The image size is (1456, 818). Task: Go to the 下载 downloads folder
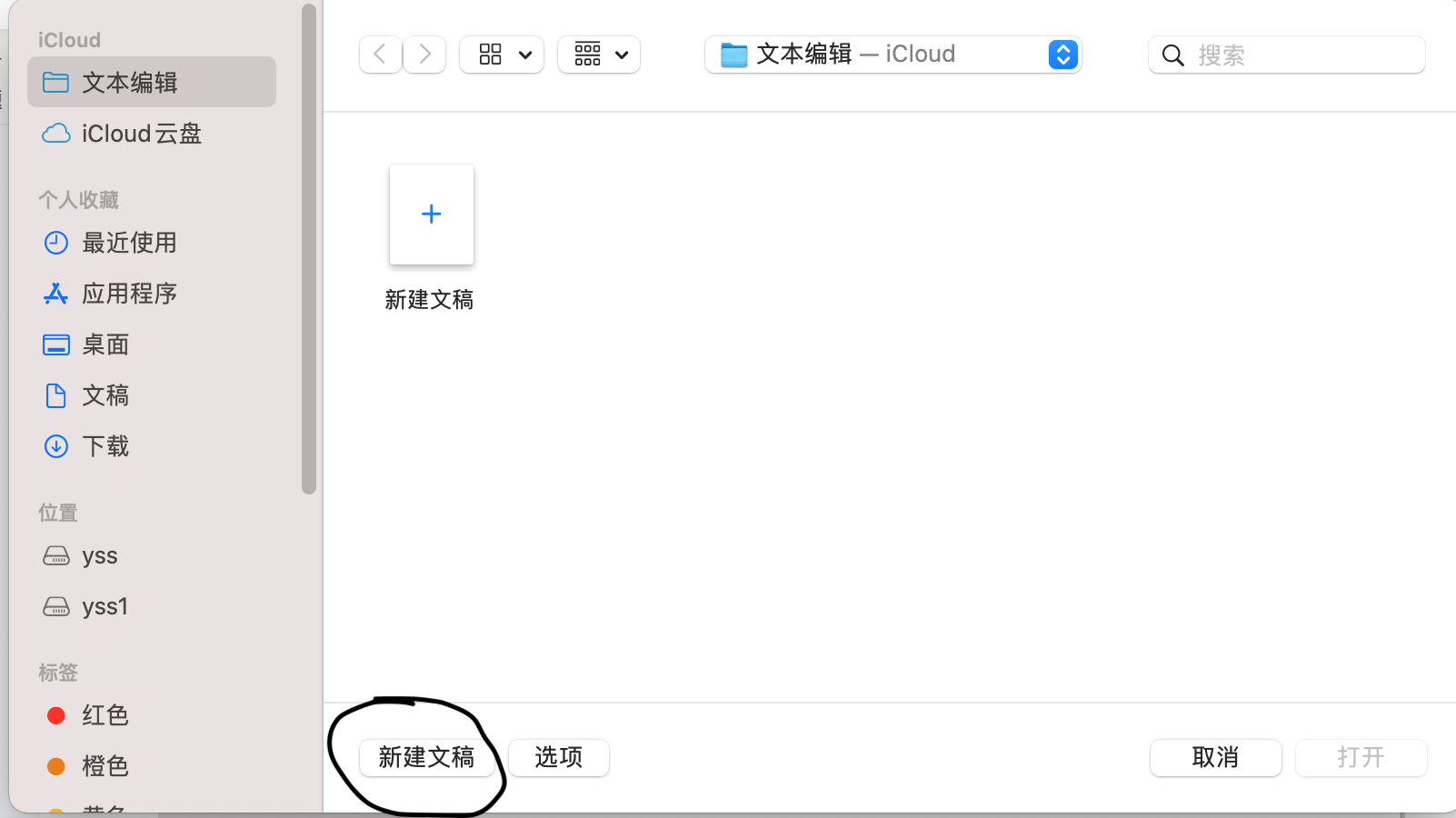[152, 446]
